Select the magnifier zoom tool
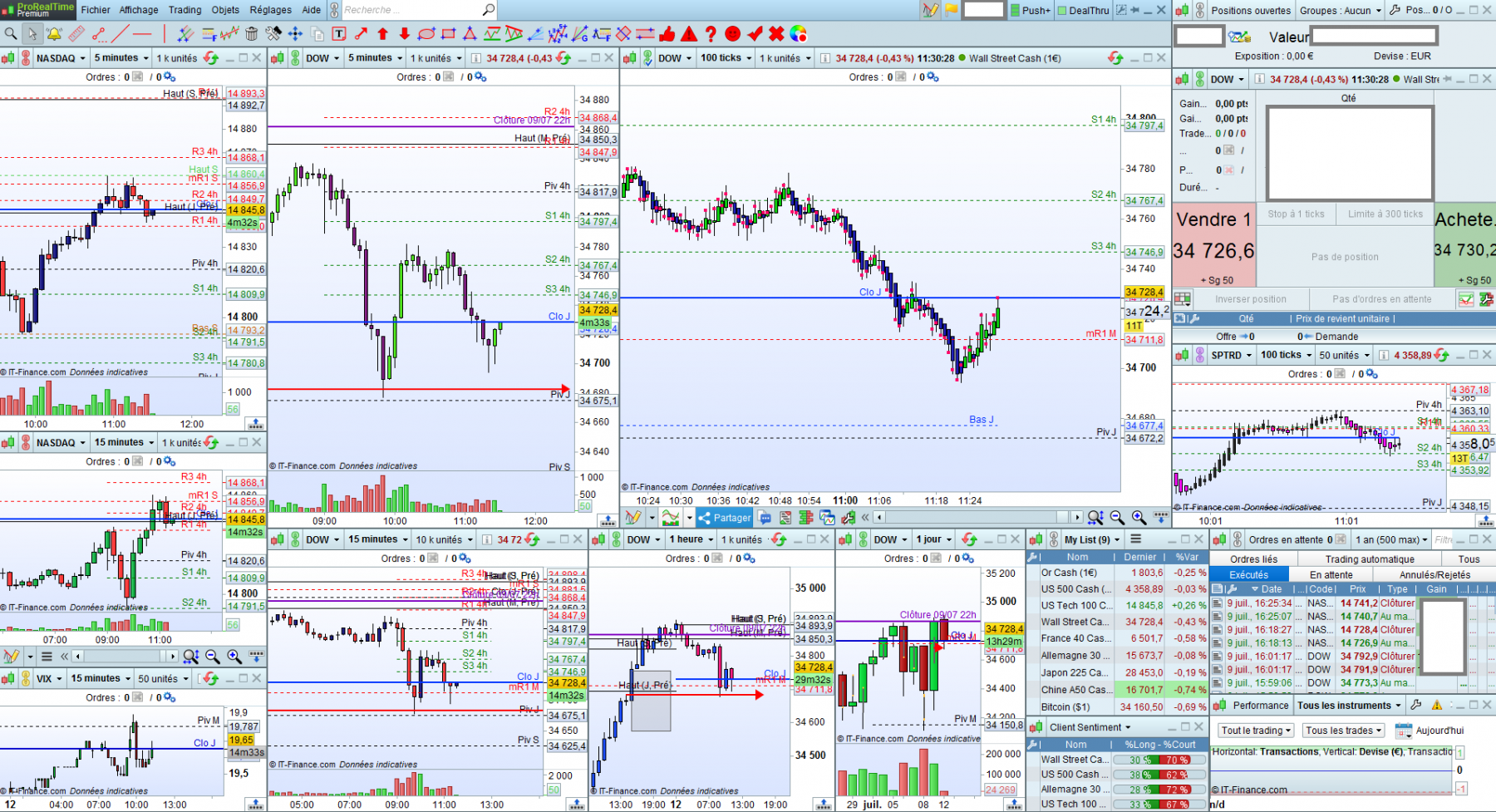This screenshot has width=1496, height=812. [11, 34]
